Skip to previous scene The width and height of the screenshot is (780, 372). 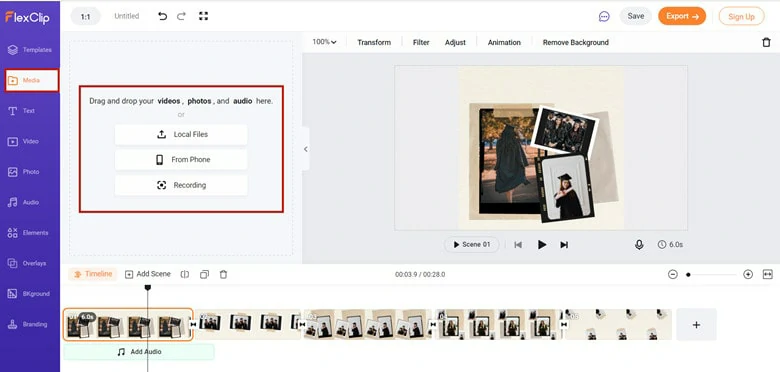(518, 245)
